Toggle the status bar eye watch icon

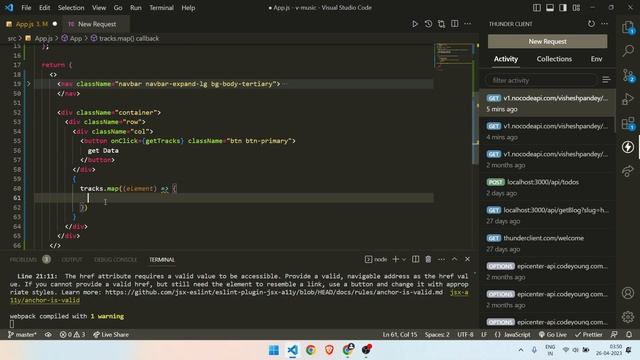click(48, 334)
